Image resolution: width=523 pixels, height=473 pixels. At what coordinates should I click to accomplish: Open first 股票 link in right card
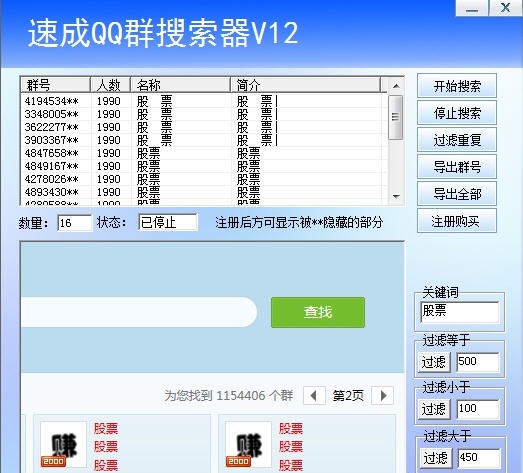click(x=291, y=429)
